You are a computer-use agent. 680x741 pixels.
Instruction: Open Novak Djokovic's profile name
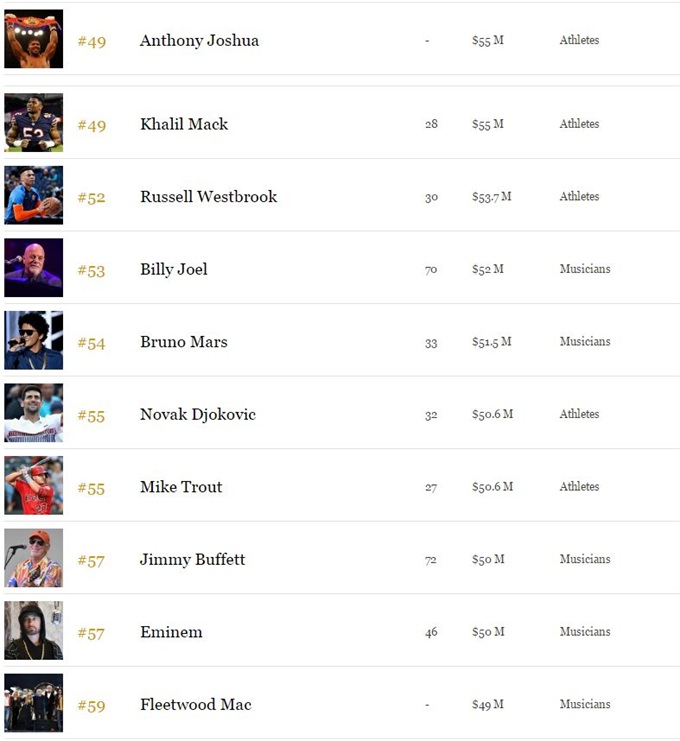[x=198, y=415]
